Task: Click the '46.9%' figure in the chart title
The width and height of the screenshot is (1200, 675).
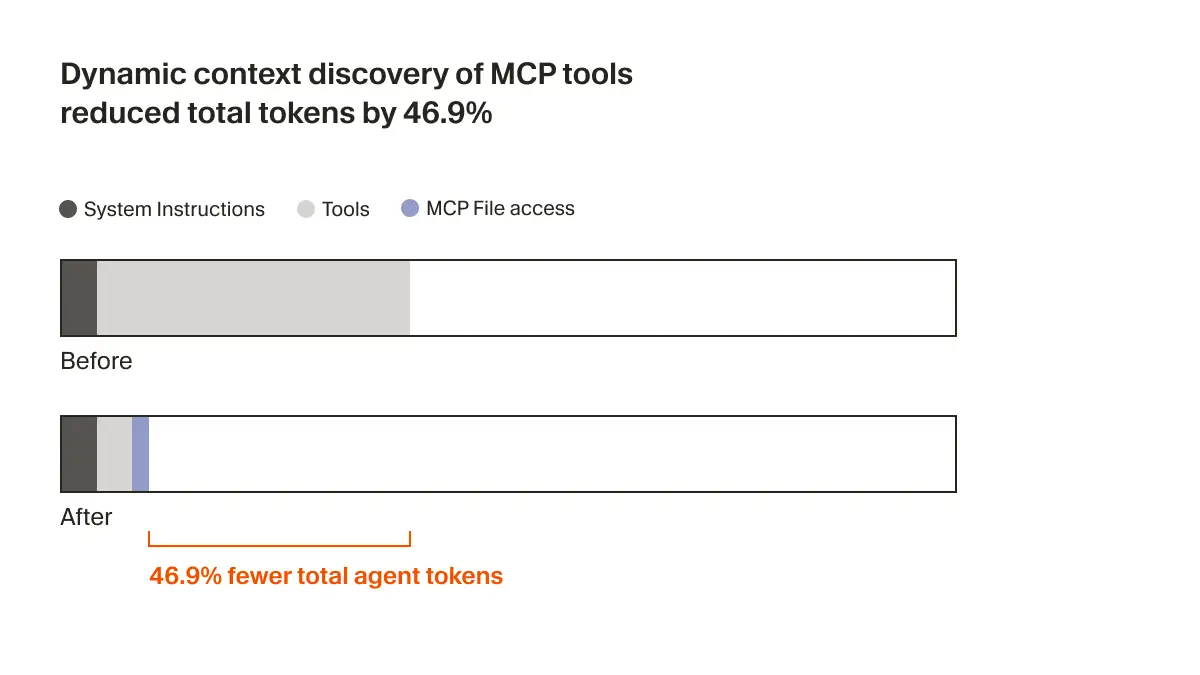Action: (447, 113)
